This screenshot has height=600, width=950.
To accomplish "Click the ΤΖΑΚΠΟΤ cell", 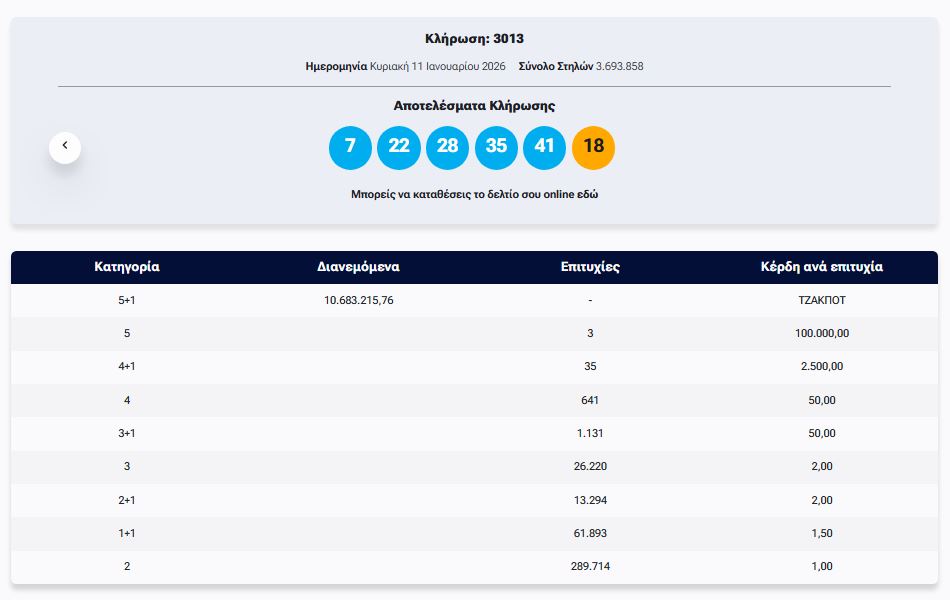I will (x=822, y=300).
